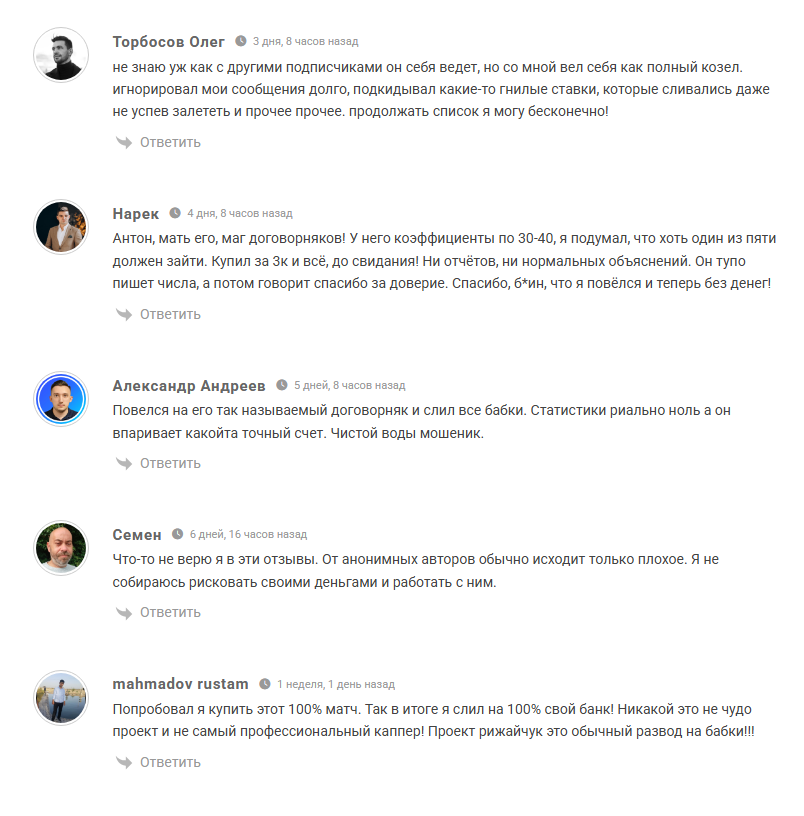The image size is (804, 816).
Task: Reply to Торбосов Олег via Ответить
Action: coord(170,143)
